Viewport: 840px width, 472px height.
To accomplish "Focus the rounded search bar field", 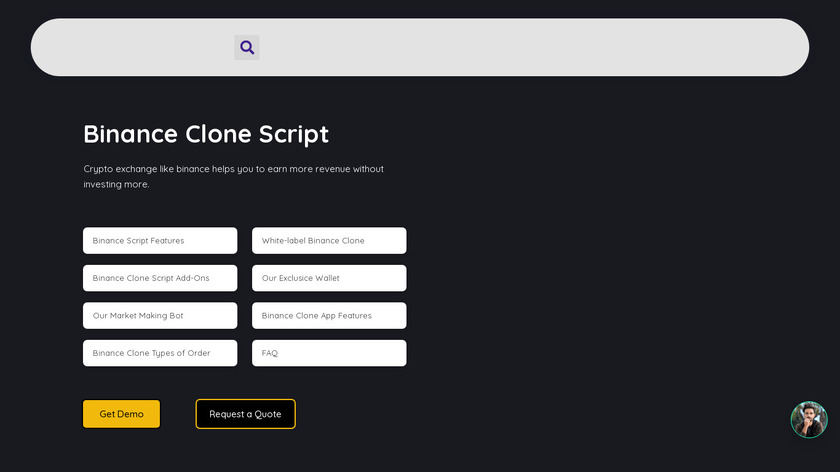I will pos(420,47).
